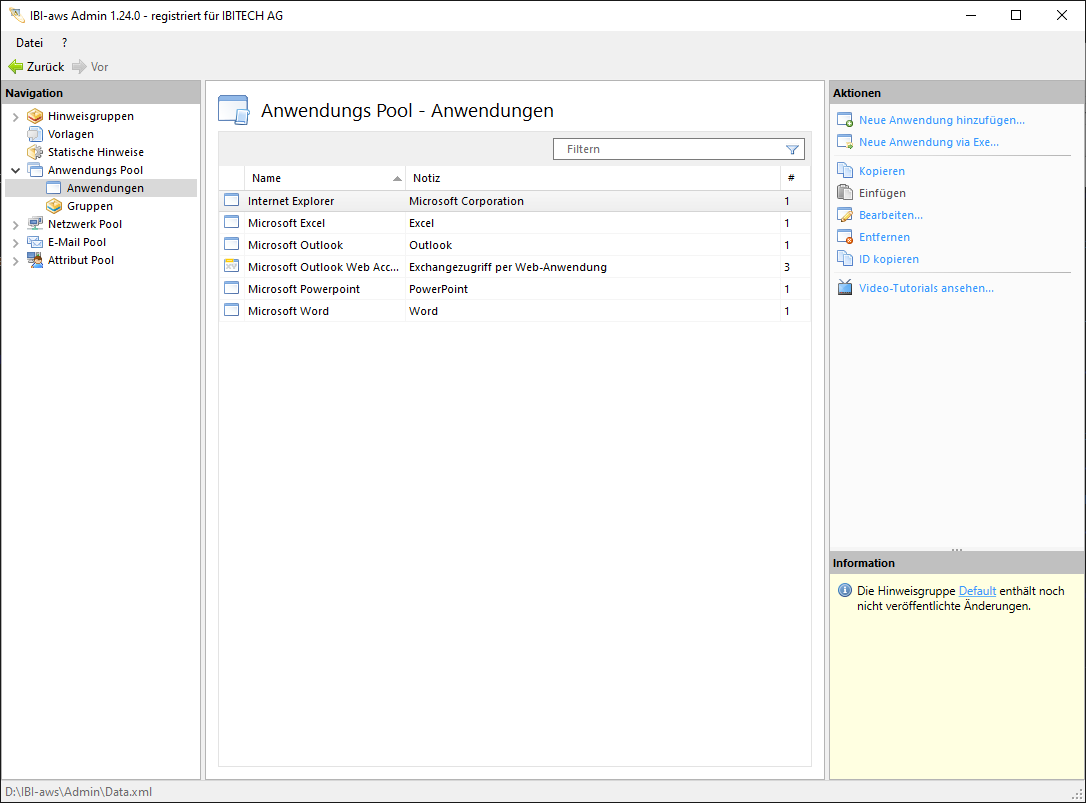Click the Microsoft Outlook Web Access row icon
Viewport: 1086px width, 803px height.
231,267
